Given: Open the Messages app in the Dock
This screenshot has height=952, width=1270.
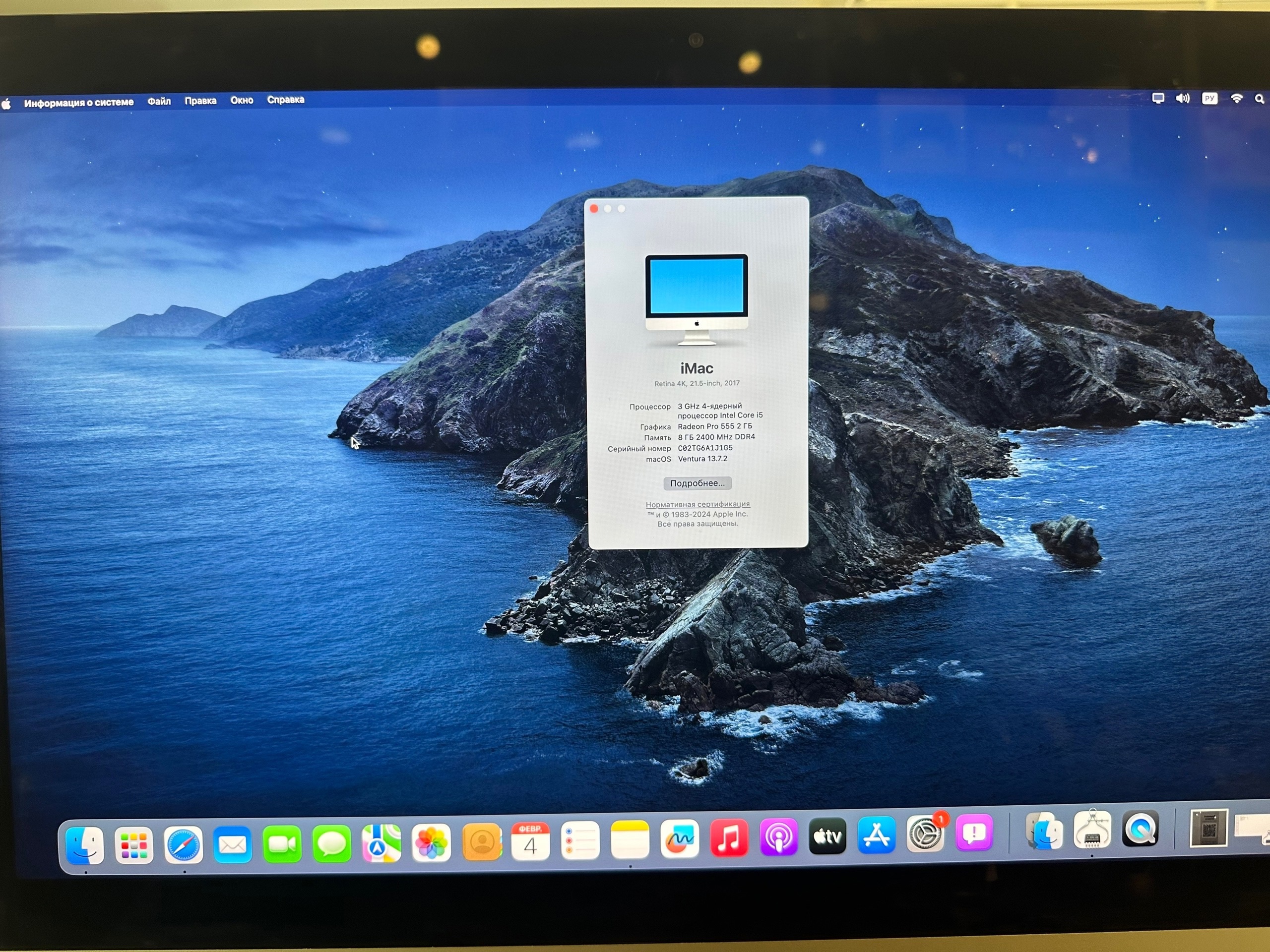Looking at the screenshot, I should (332, 843).
